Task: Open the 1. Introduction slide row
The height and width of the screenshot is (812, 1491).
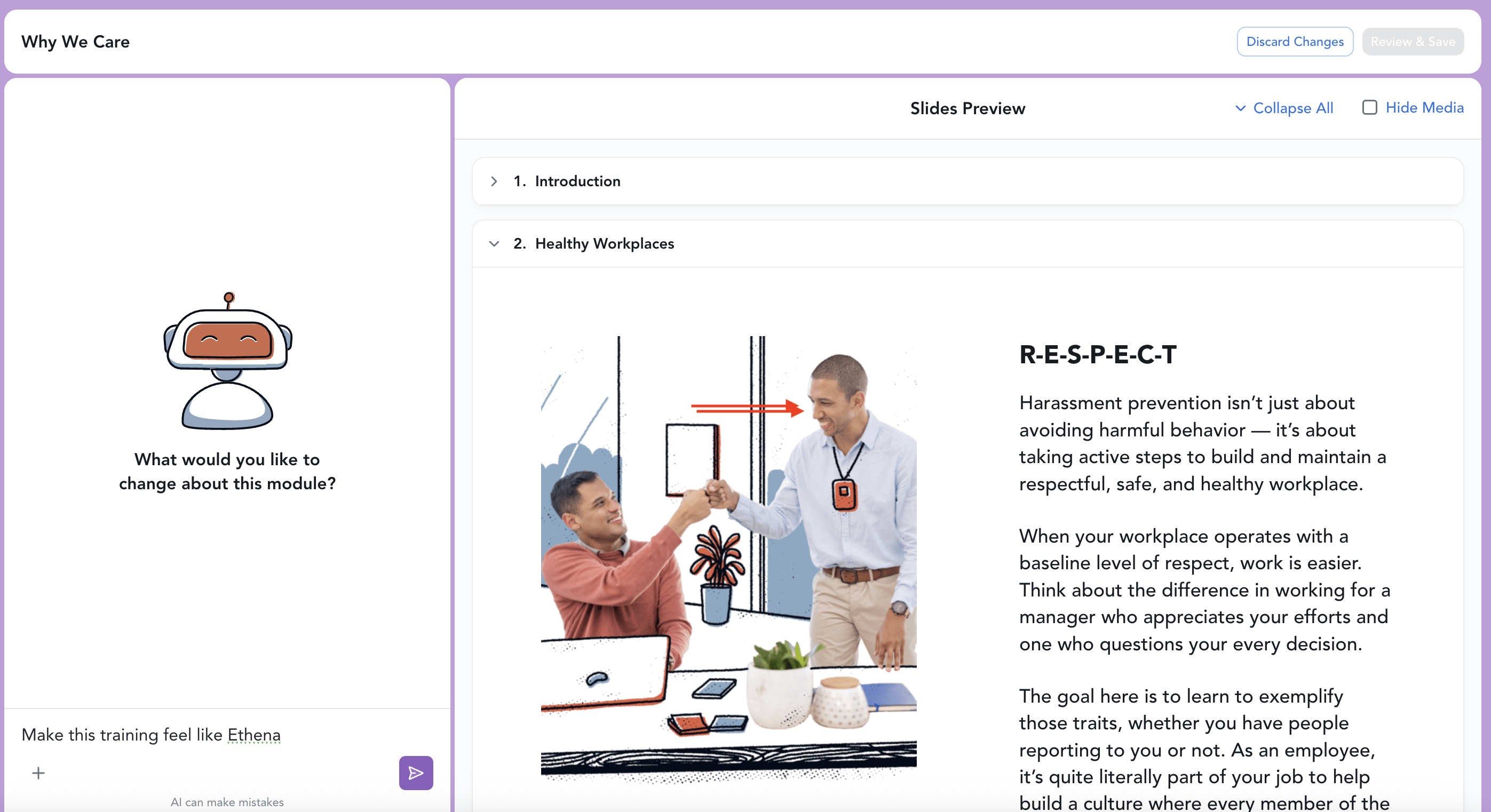Action: 967,181
